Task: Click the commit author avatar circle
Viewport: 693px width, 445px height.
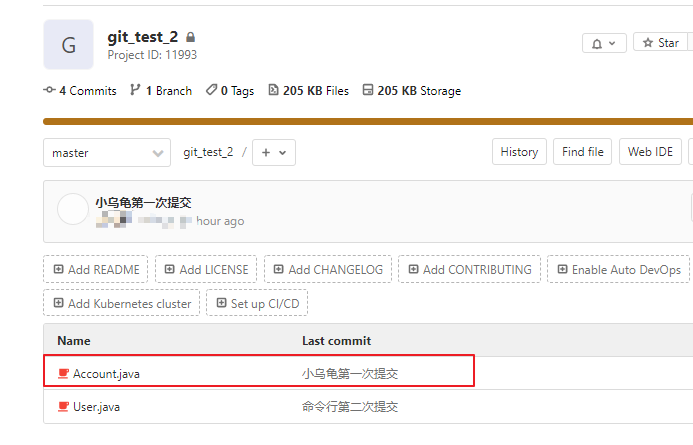Action: point(73,209)
